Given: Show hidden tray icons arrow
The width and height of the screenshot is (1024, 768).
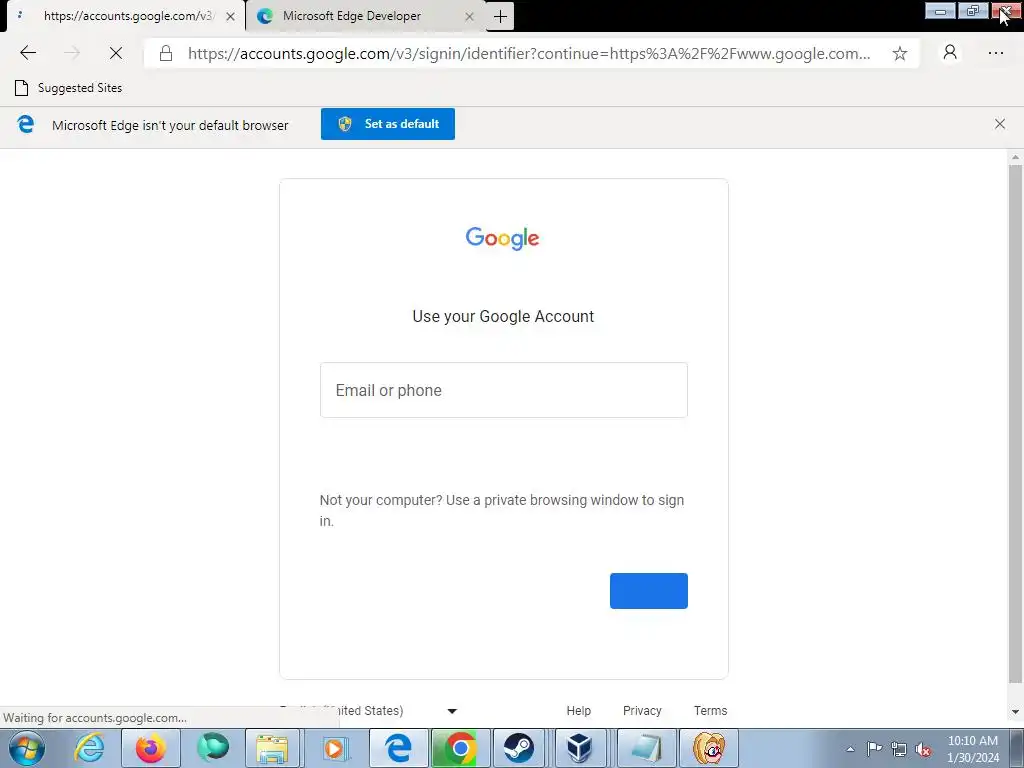Looking at the screenshot, I should (850, 749).
